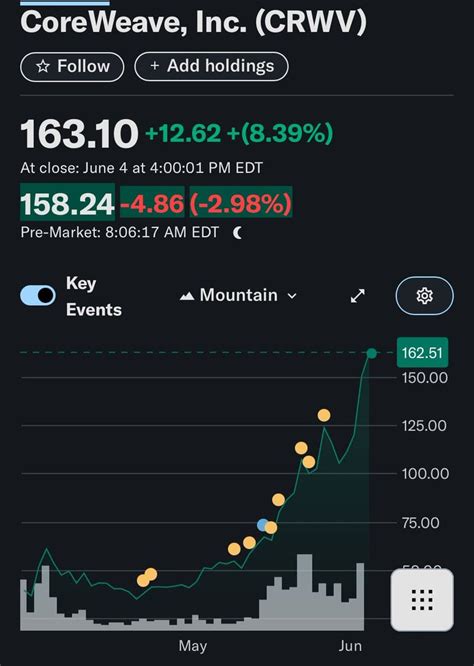This screenshot has width=474, height=666.
Task: Click the 125.00 axis value
Action: pos(424,425)
